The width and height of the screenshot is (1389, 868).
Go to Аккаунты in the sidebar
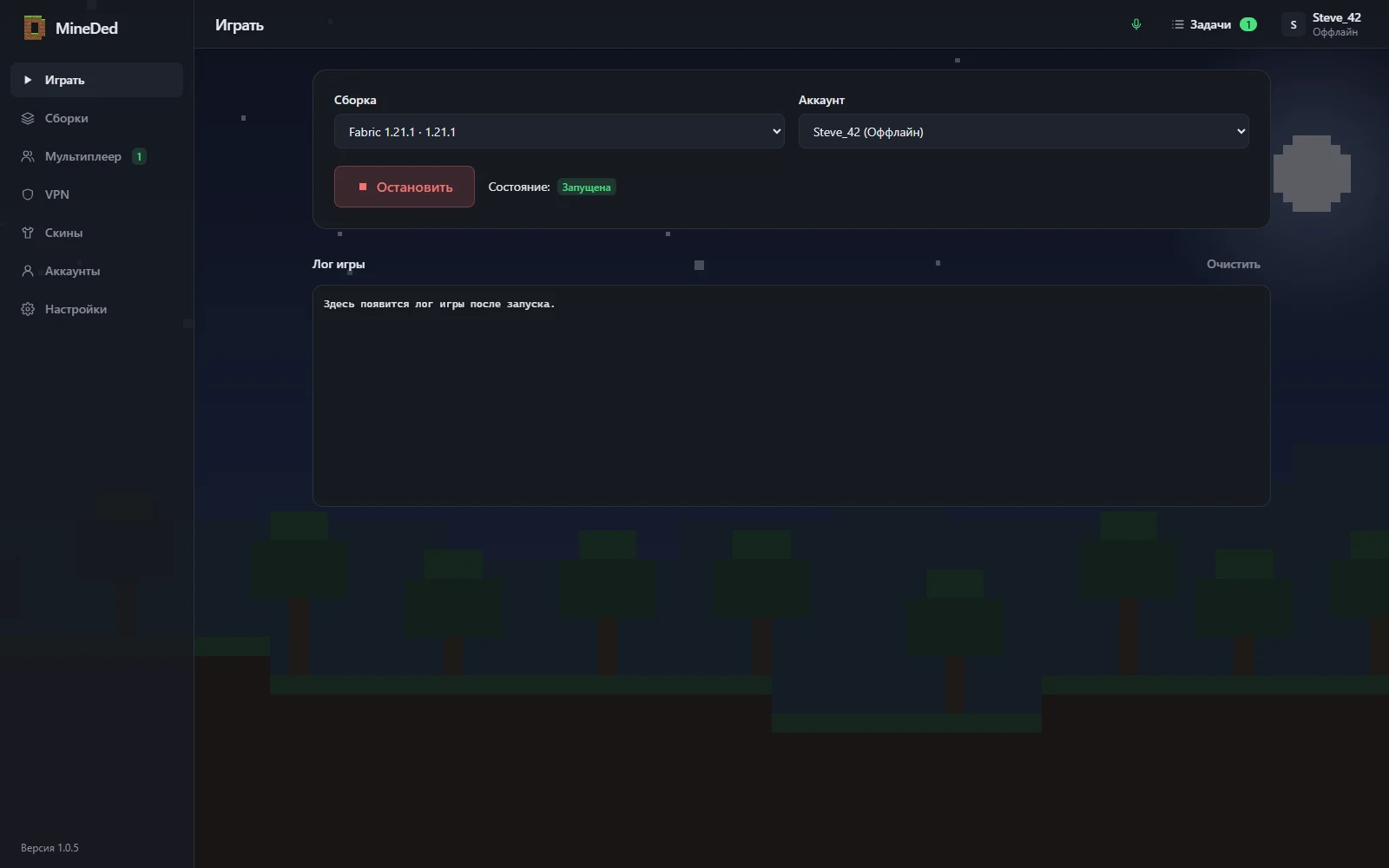96,271
